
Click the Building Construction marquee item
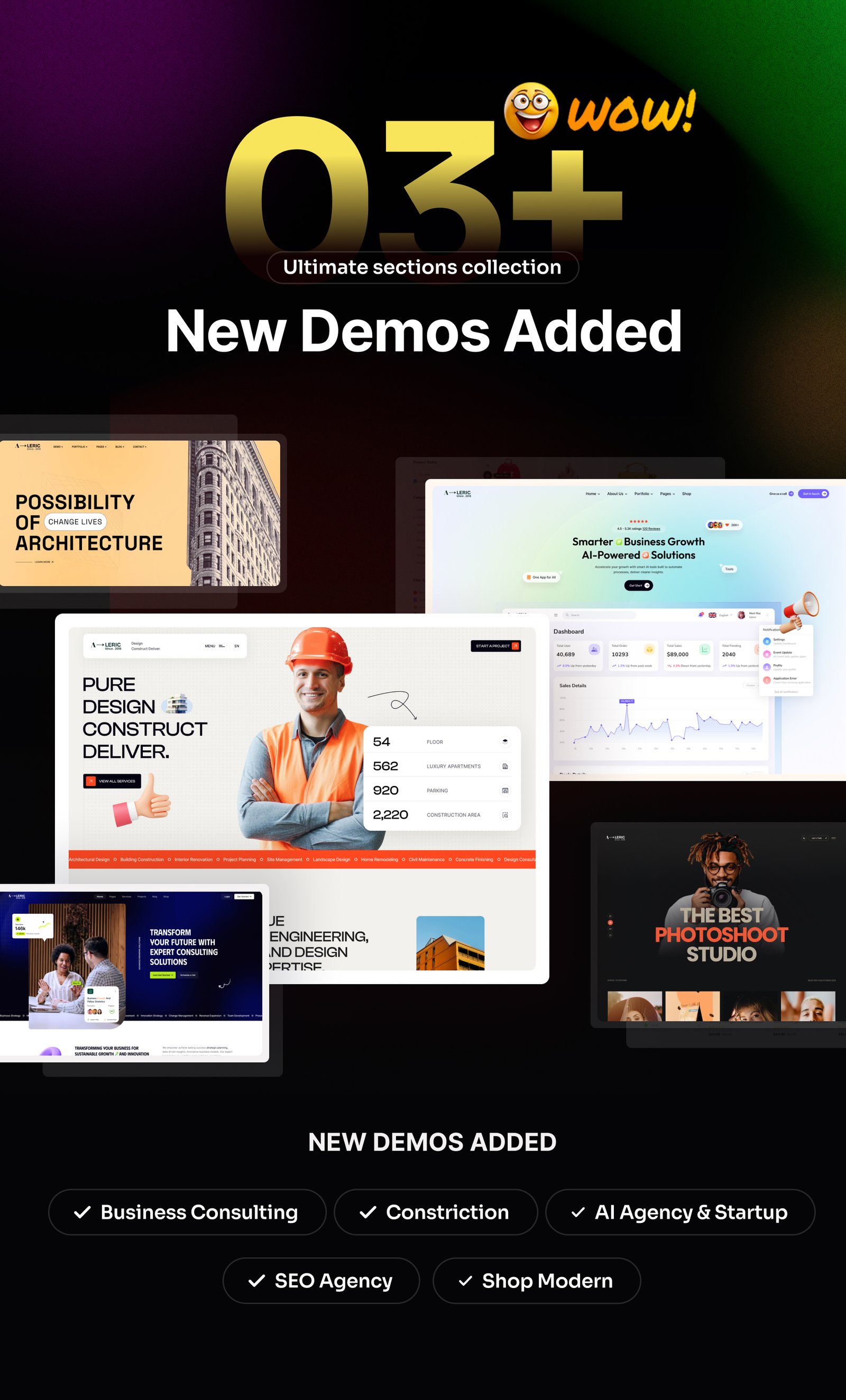142,860
